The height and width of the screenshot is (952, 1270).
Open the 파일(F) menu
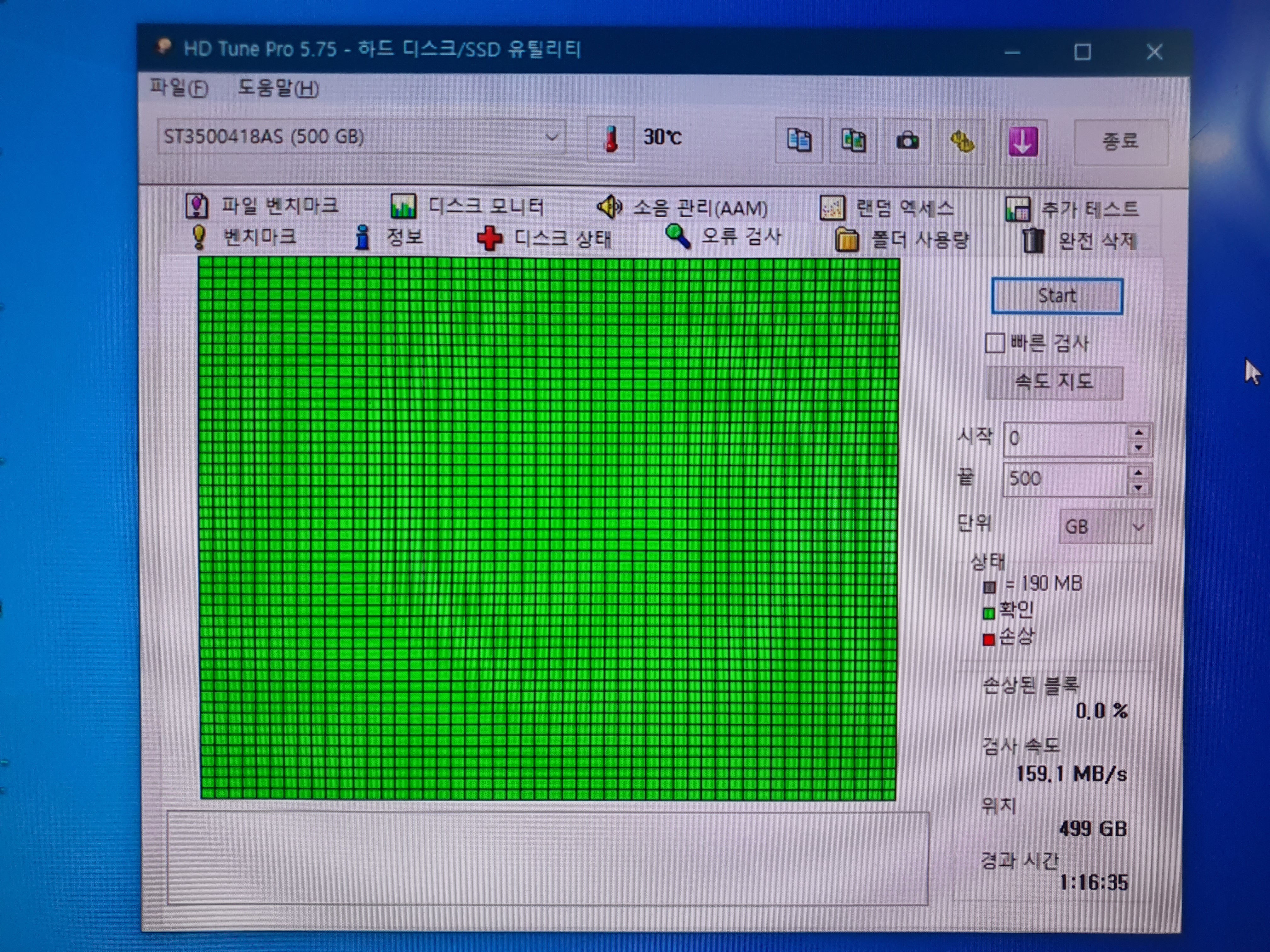point(179,88)
